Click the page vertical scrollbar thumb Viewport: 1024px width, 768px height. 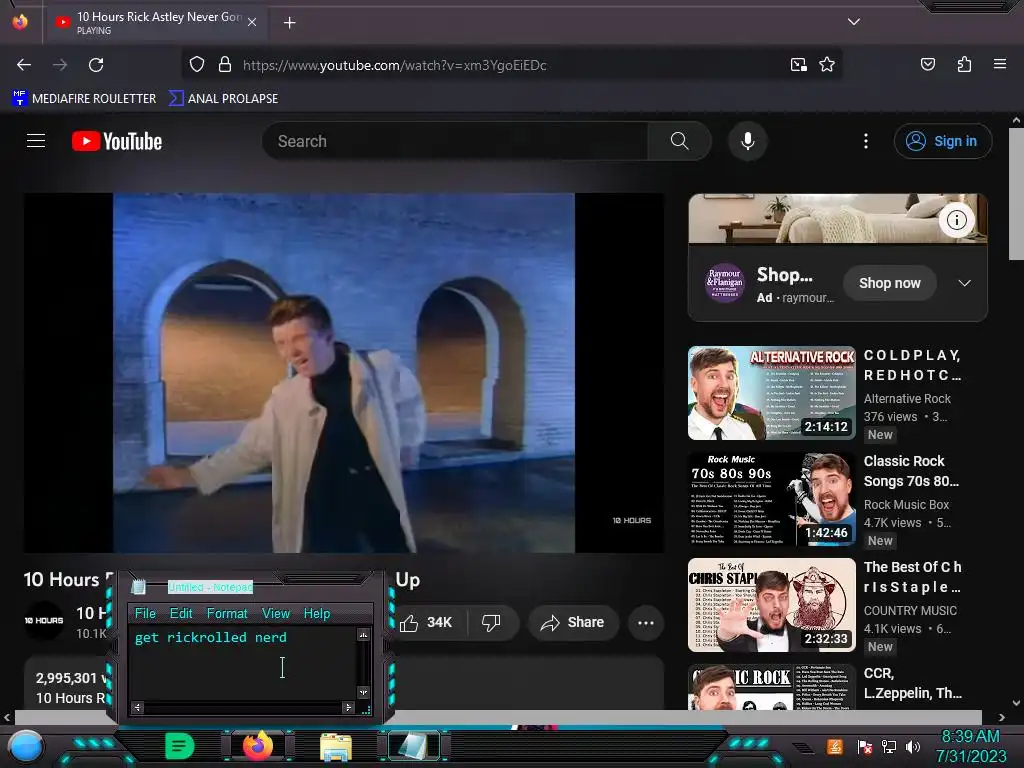point(1016,194)
